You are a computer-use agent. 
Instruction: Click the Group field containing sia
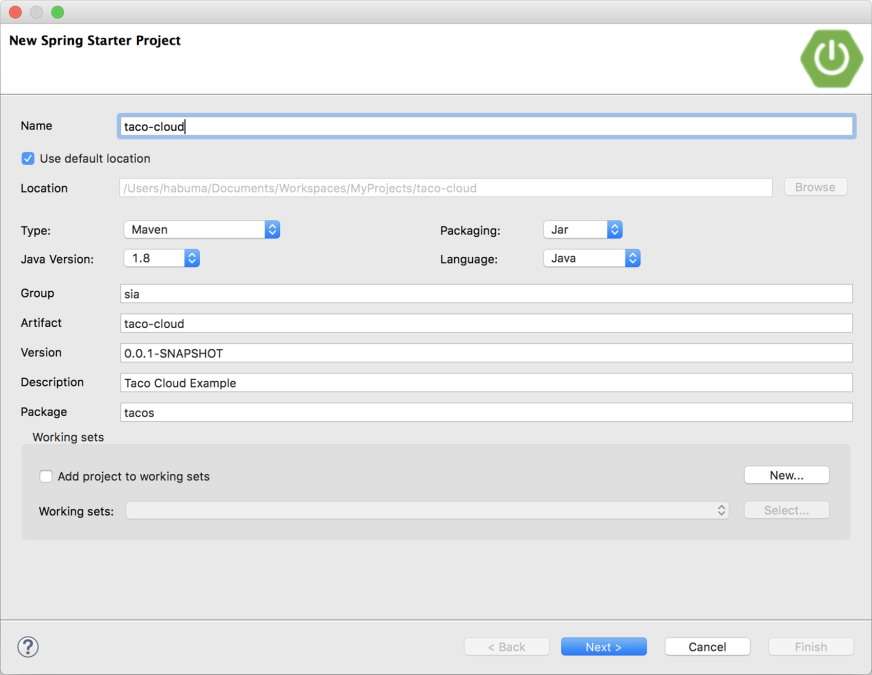(486, 294)
